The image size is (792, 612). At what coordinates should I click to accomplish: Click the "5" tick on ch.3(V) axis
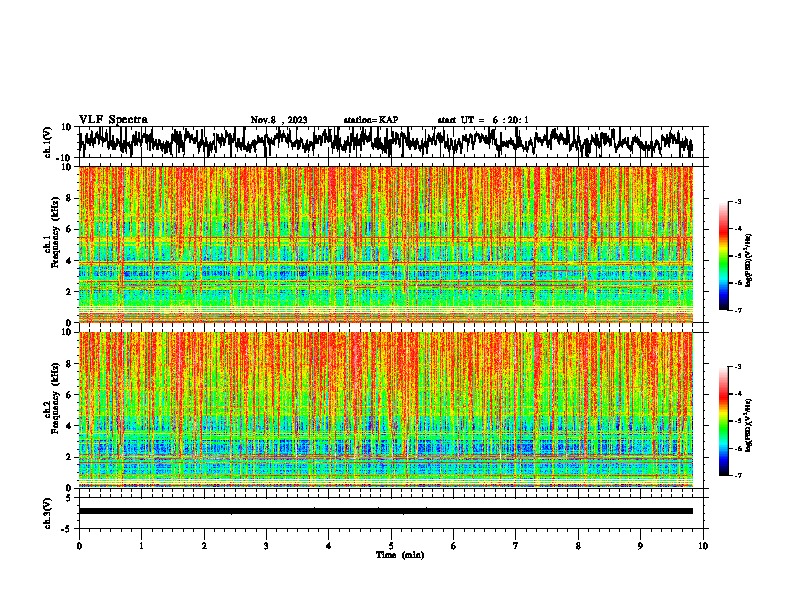[70, 498]
